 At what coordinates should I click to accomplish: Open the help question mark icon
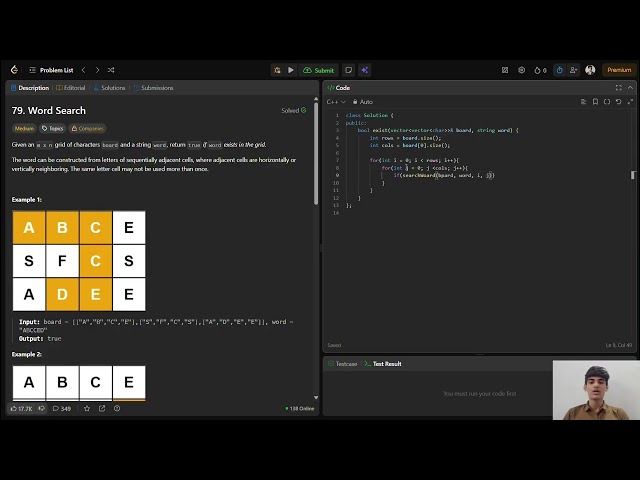pos(117,409)
